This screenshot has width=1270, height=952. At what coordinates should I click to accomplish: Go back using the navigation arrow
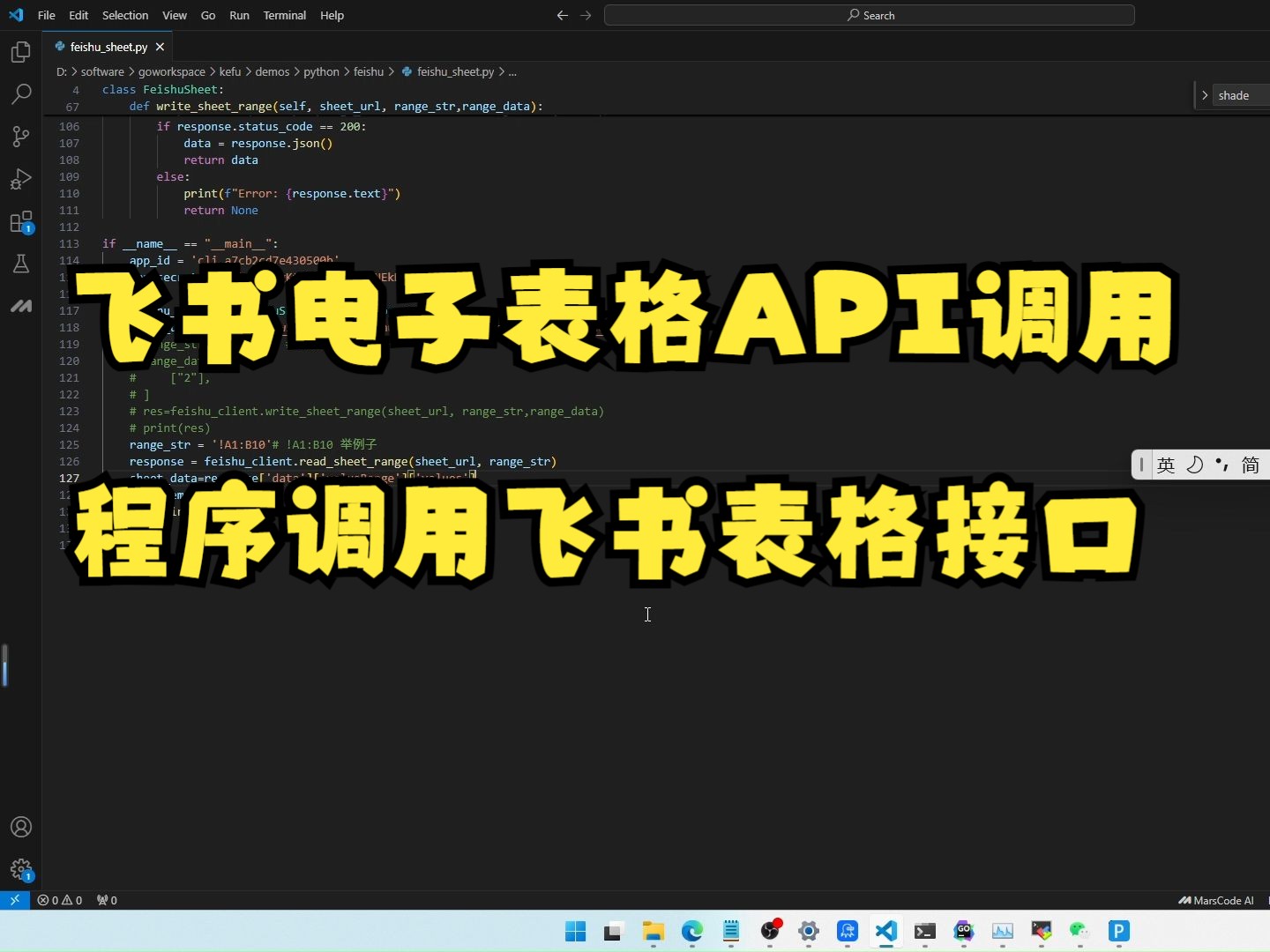point(563,15)
